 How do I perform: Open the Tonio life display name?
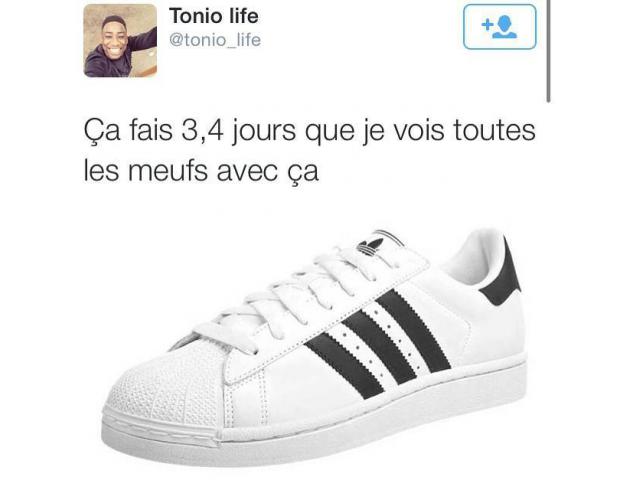pyautogui.click(x=214, y=16)
